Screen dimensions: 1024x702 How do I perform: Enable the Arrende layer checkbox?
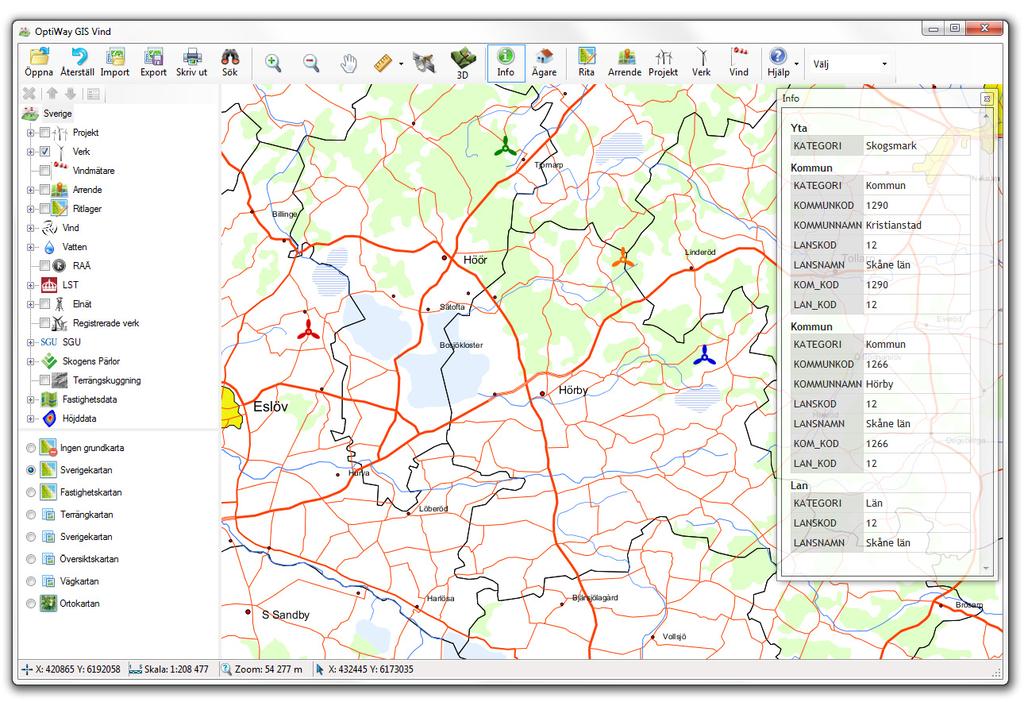44,189
